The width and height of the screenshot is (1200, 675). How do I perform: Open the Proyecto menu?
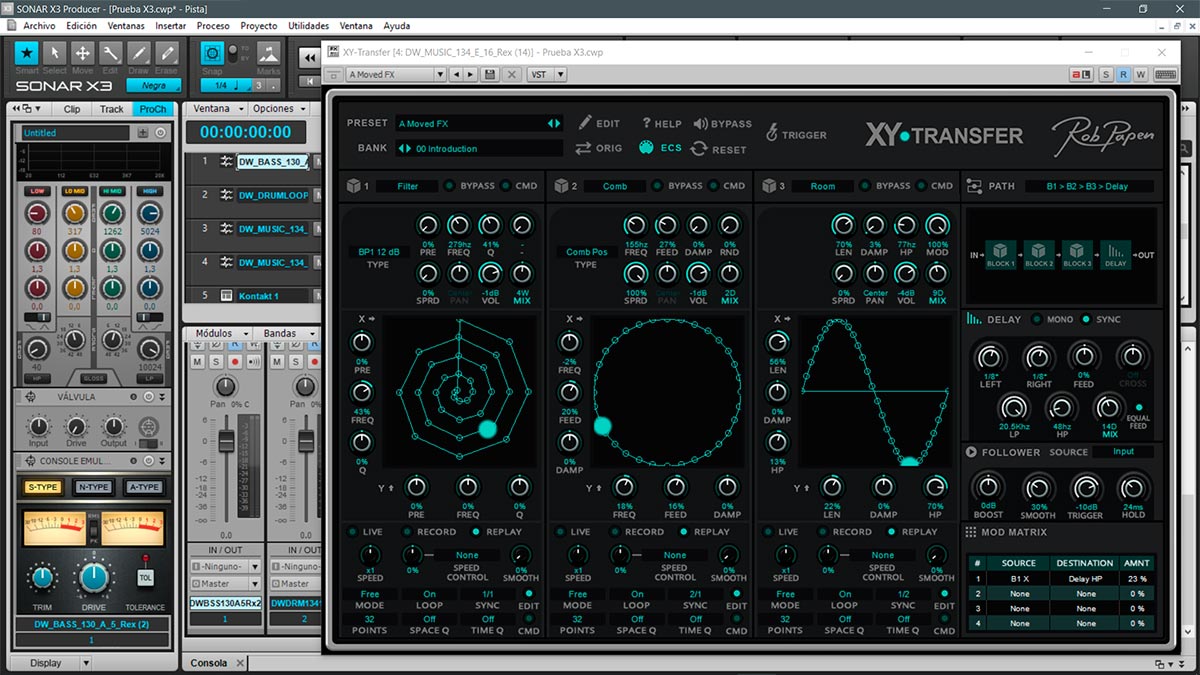[259, 26]
